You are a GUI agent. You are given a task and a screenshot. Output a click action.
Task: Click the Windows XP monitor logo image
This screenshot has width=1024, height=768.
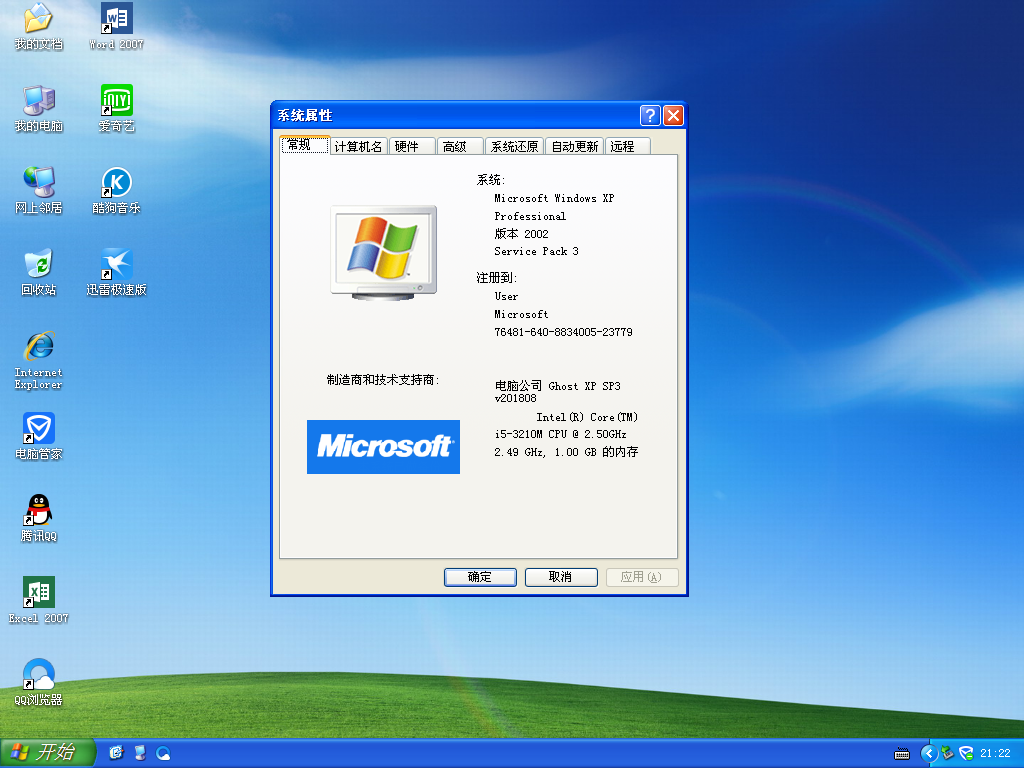(384, 253)
